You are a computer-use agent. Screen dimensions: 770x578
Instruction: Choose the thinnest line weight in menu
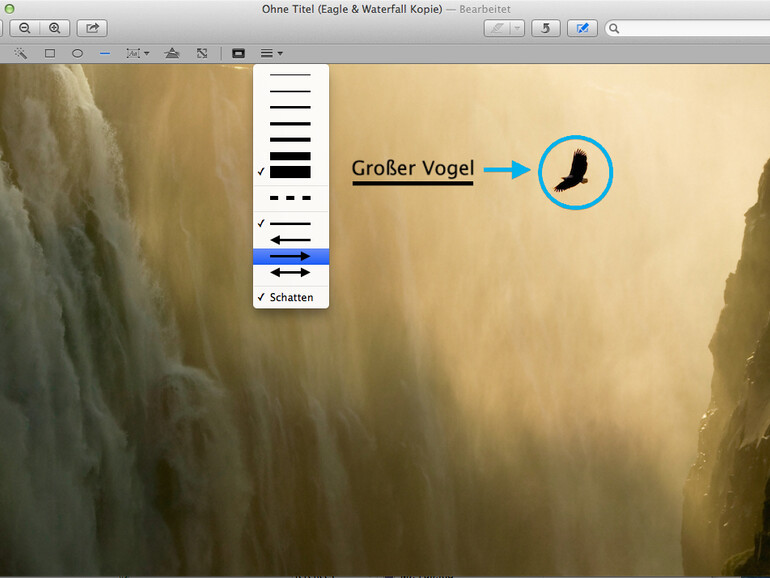click(291, 75)
